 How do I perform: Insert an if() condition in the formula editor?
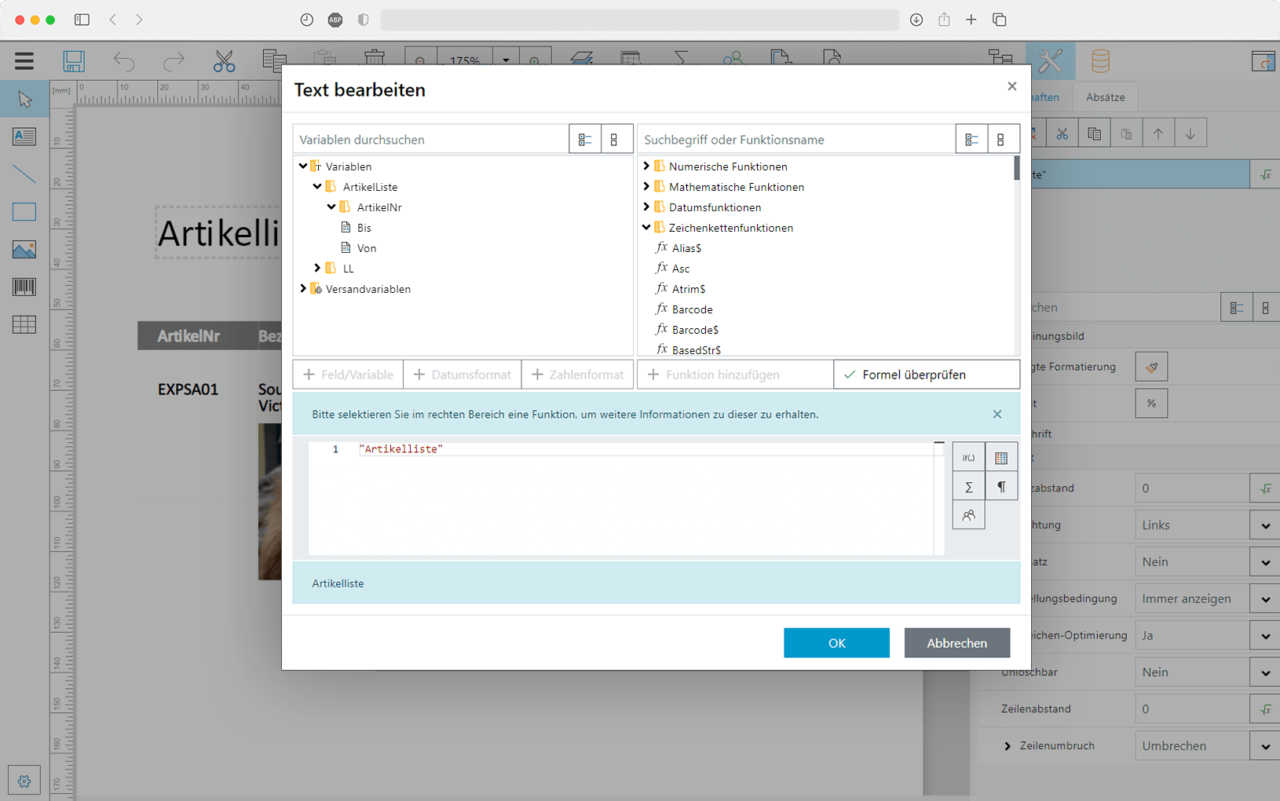coord(968,457)
